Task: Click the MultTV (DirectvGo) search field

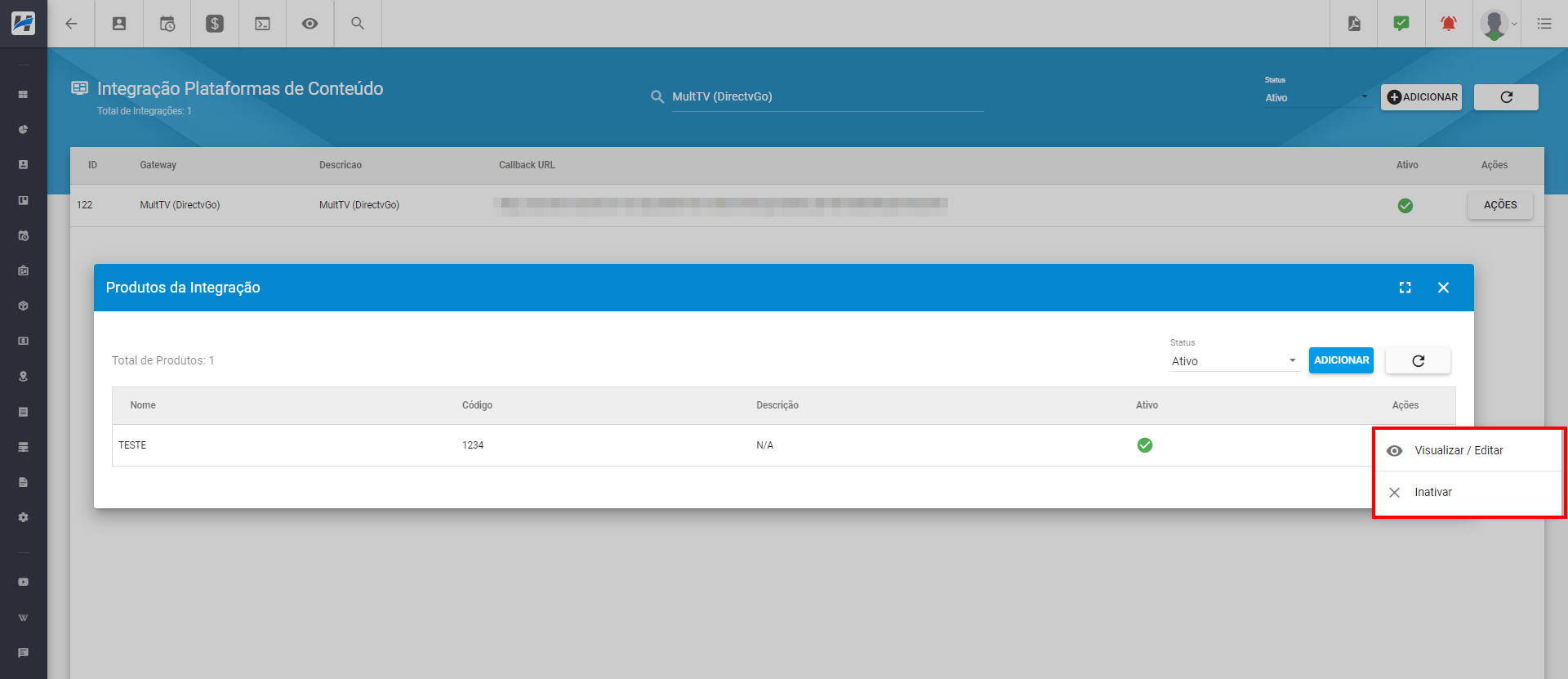Action: 826,96
